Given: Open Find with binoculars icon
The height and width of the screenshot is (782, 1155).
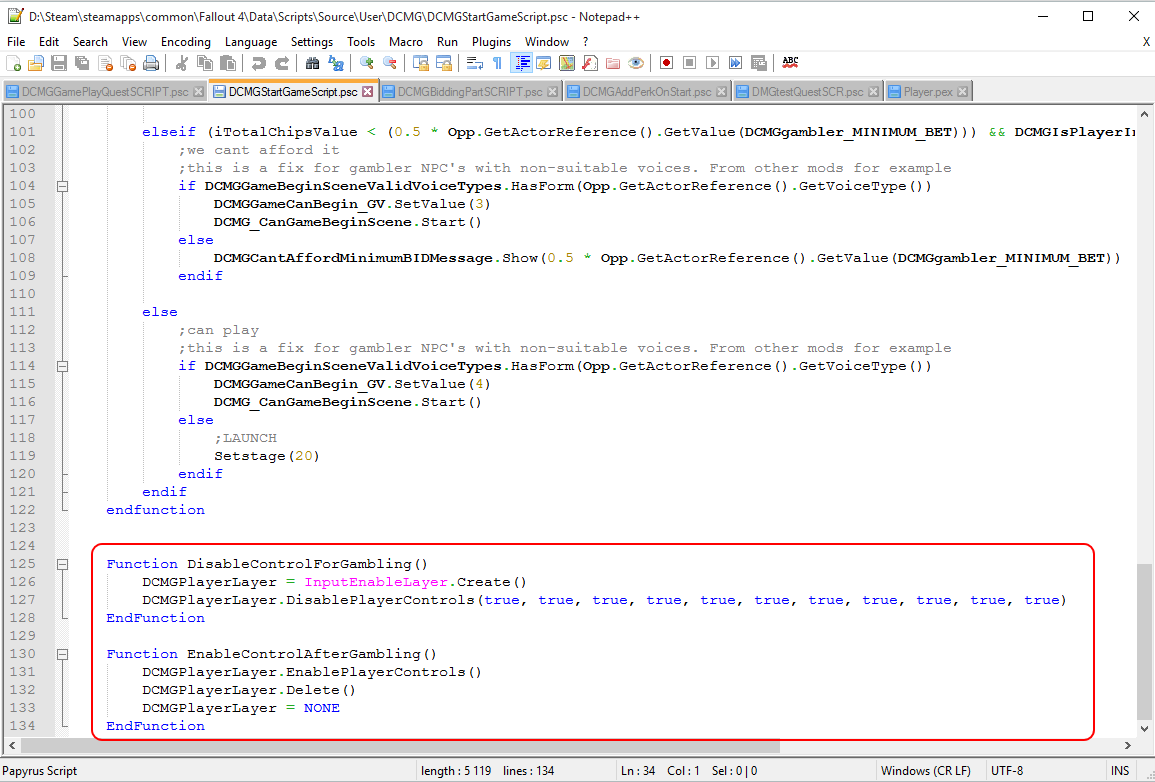Looking at the screenshot, I should [312, 63].
